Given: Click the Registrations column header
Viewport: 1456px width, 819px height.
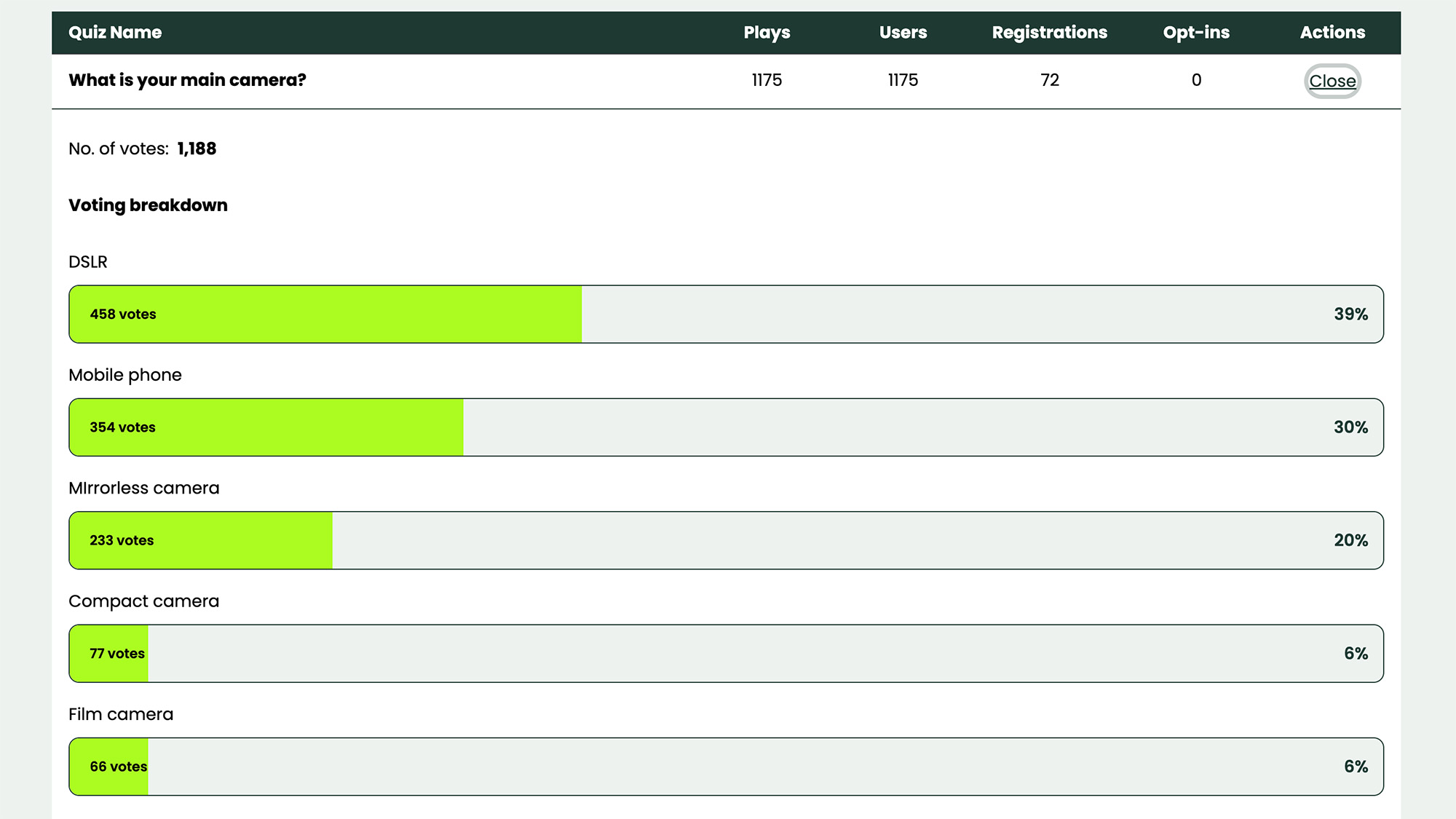Looking at the screenshot, I should pyautogui.click(x=1049, y=32).
